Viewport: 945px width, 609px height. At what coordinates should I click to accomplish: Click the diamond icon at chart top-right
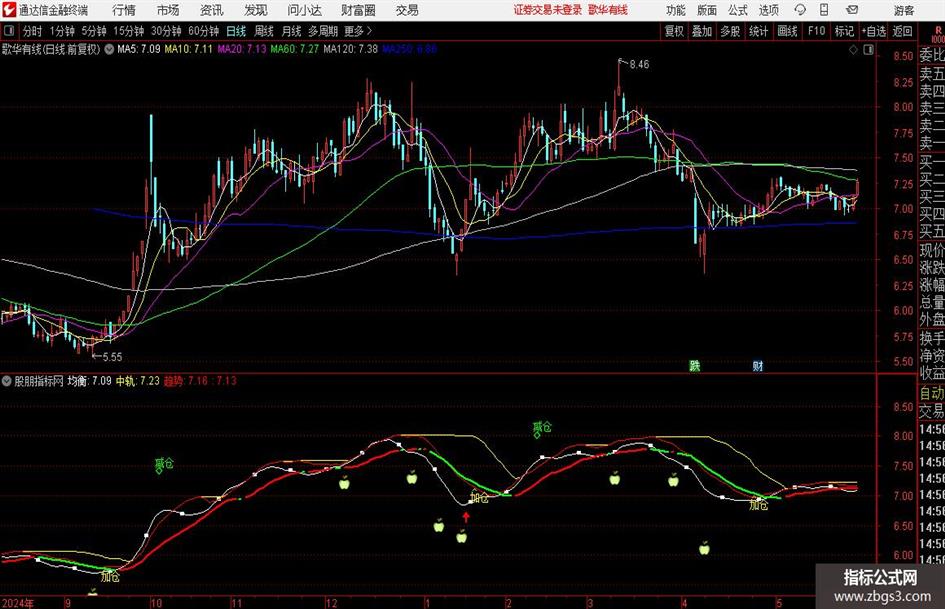click(853, 50)
